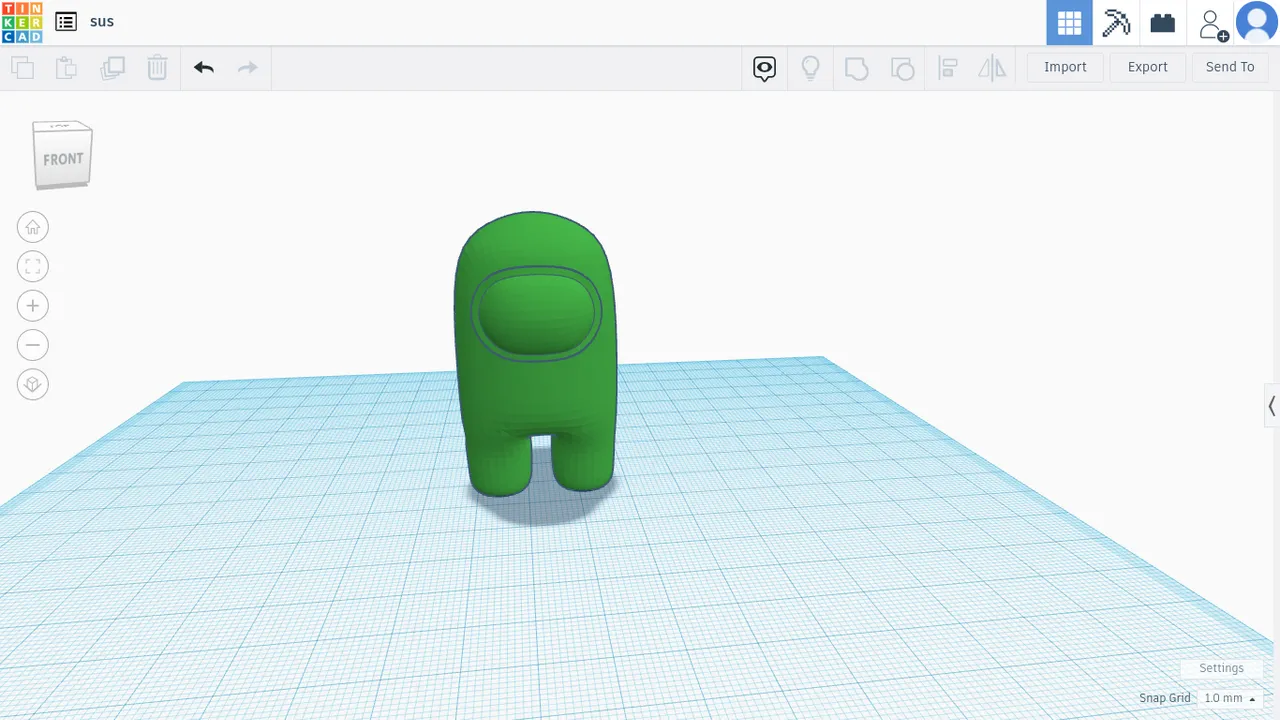1280x720 pixels.
Task: Click the Export button
Action: [1147, 67]
